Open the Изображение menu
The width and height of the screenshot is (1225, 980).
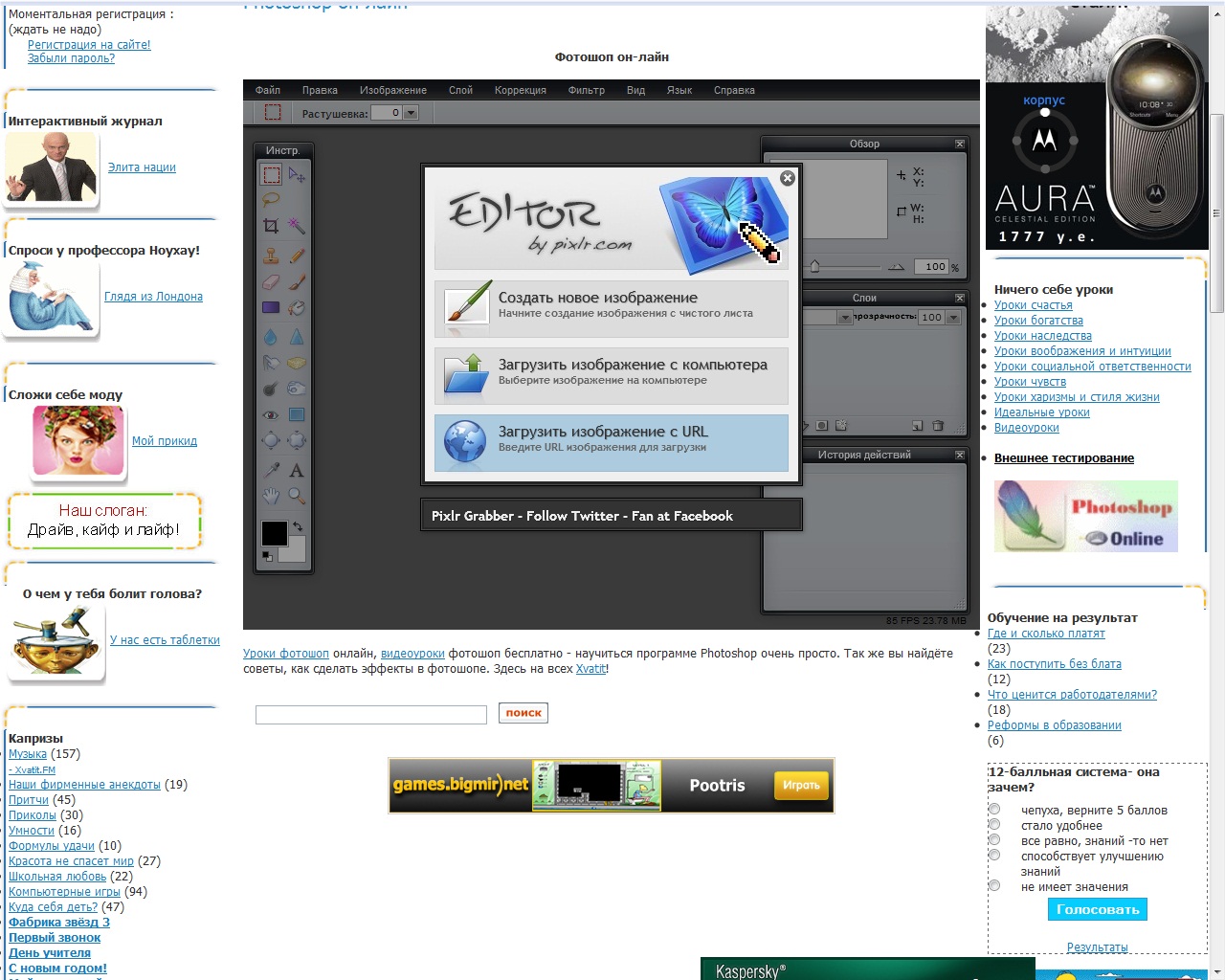[392, 90]
